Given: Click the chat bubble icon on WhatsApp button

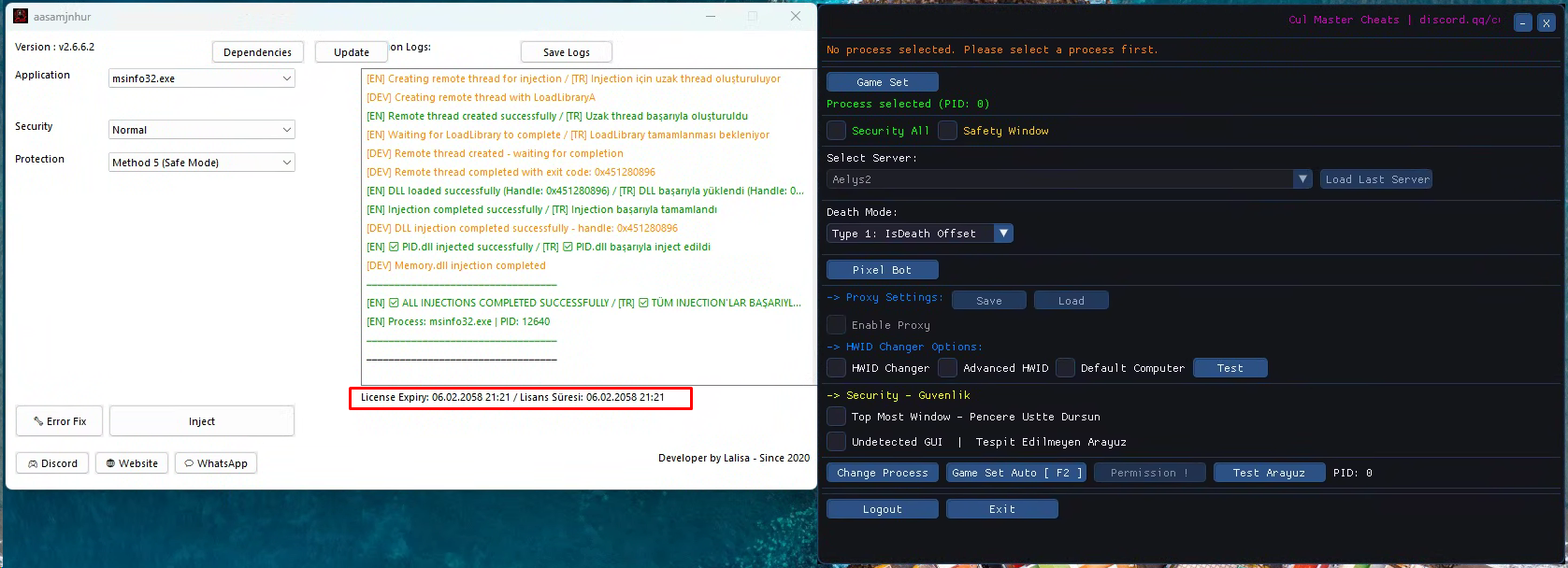Looking at the screenshot, I should pyautogui.click(x=189, y=463).
